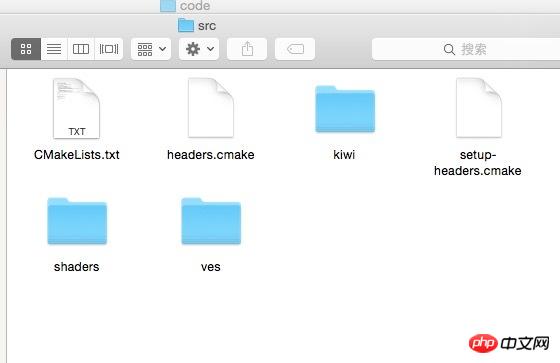This screenshot has width=560, height=363.
Task: Select the kiwi folder icon
Action: 345,109
